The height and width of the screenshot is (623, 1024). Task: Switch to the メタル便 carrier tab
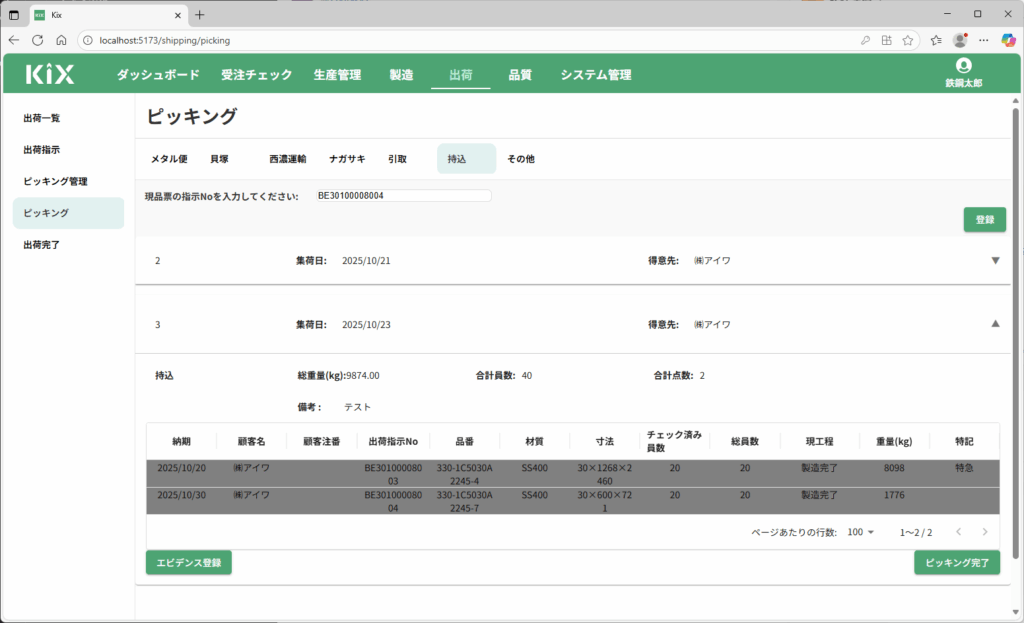169,159
